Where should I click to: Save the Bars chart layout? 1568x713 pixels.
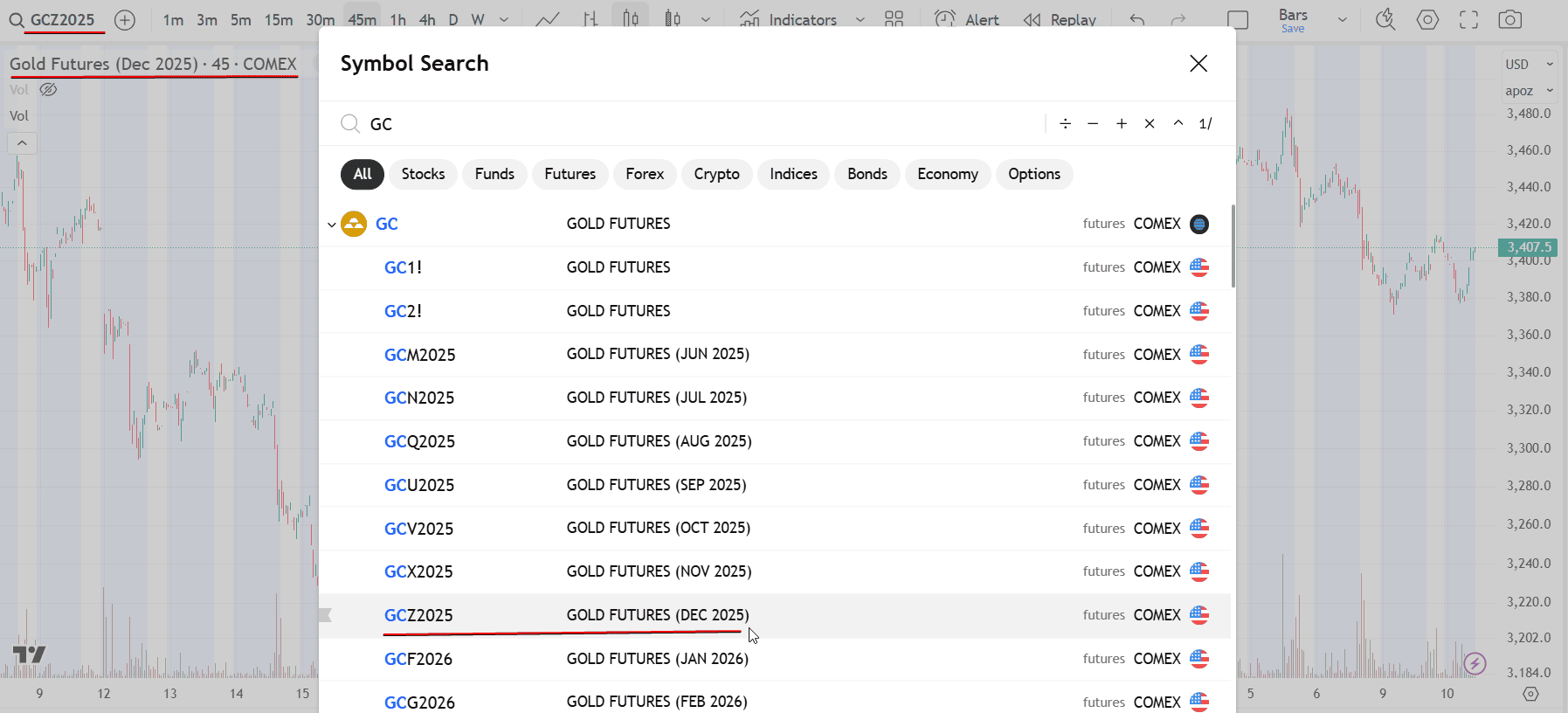tap(1293, 29)
